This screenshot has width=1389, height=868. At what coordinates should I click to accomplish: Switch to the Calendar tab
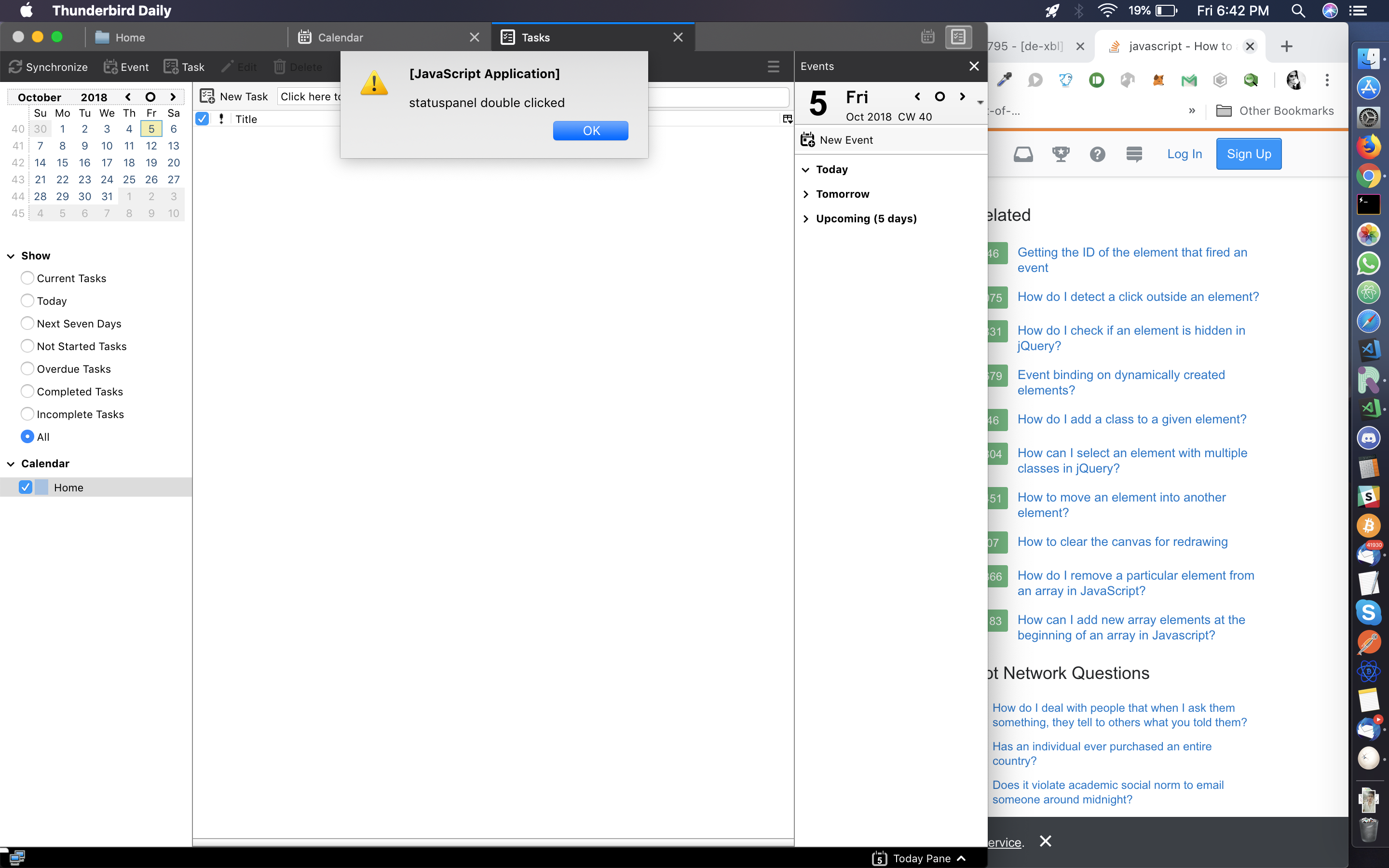[389, 37]
